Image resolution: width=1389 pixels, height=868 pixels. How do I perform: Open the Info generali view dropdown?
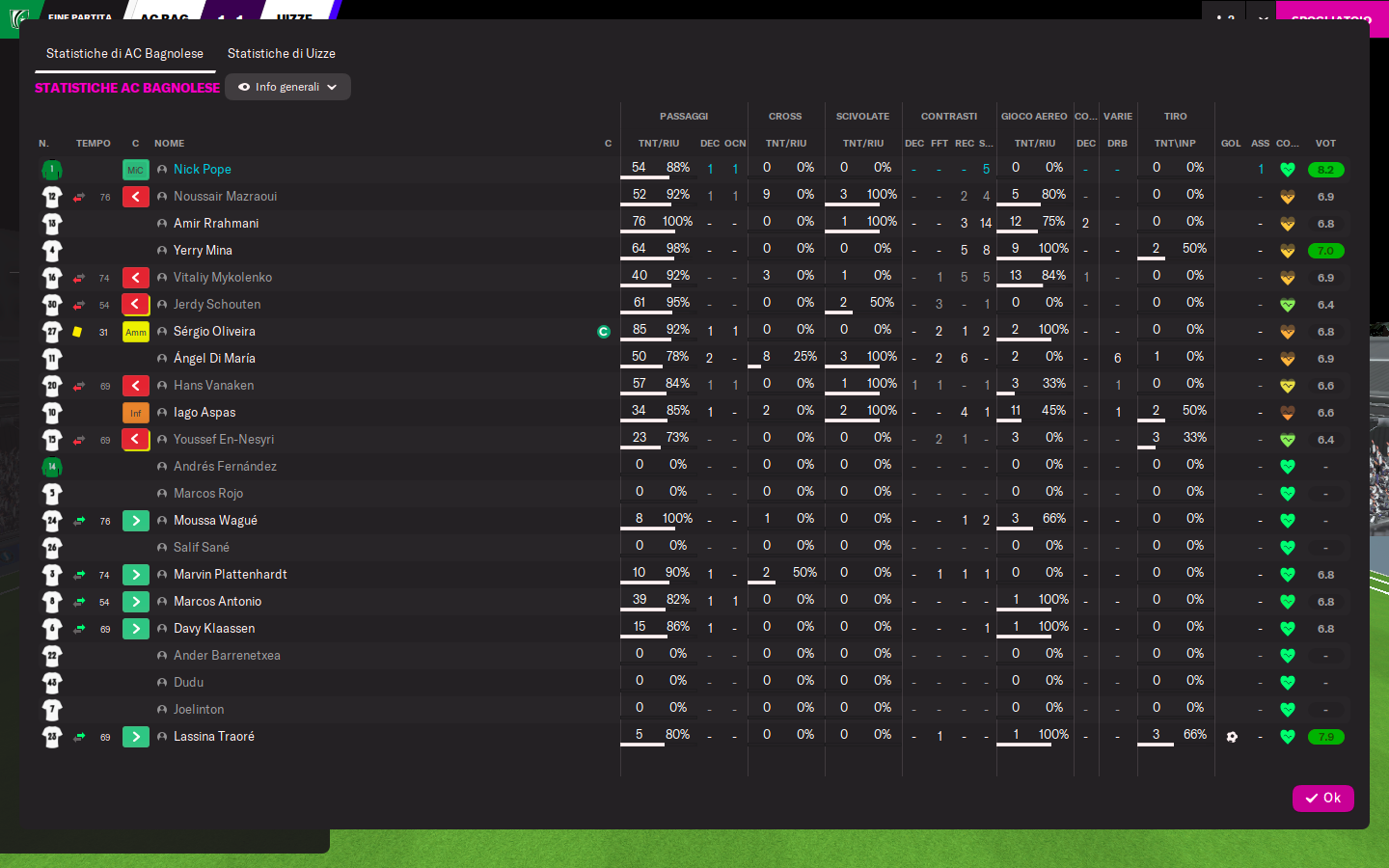[x=287, y=87]
